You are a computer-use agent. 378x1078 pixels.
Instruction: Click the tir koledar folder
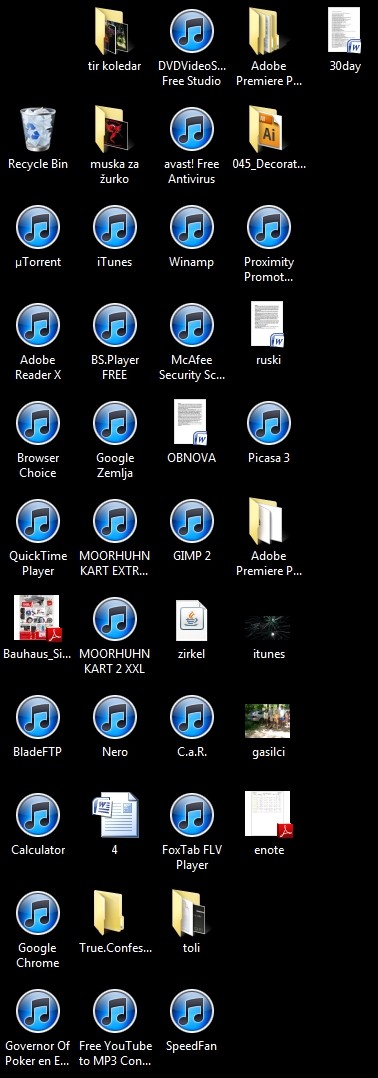pyautogui.click(x=115, y=31)
